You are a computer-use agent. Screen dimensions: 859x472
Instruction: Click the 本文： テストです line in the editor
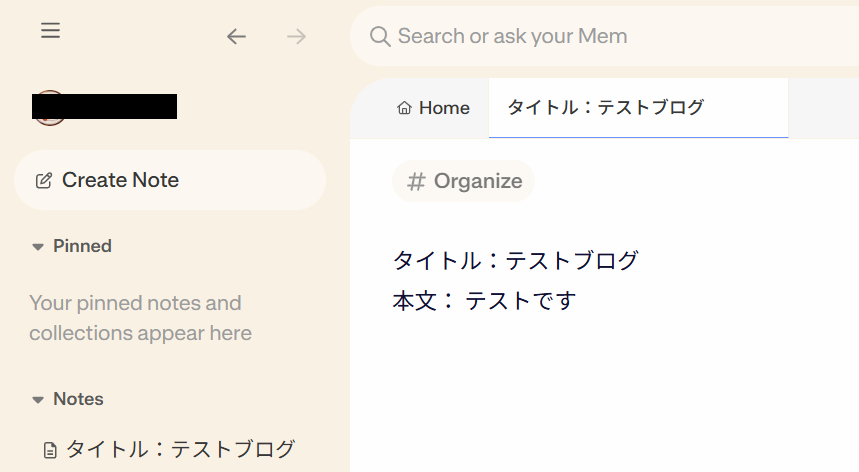tap(485, 300)
